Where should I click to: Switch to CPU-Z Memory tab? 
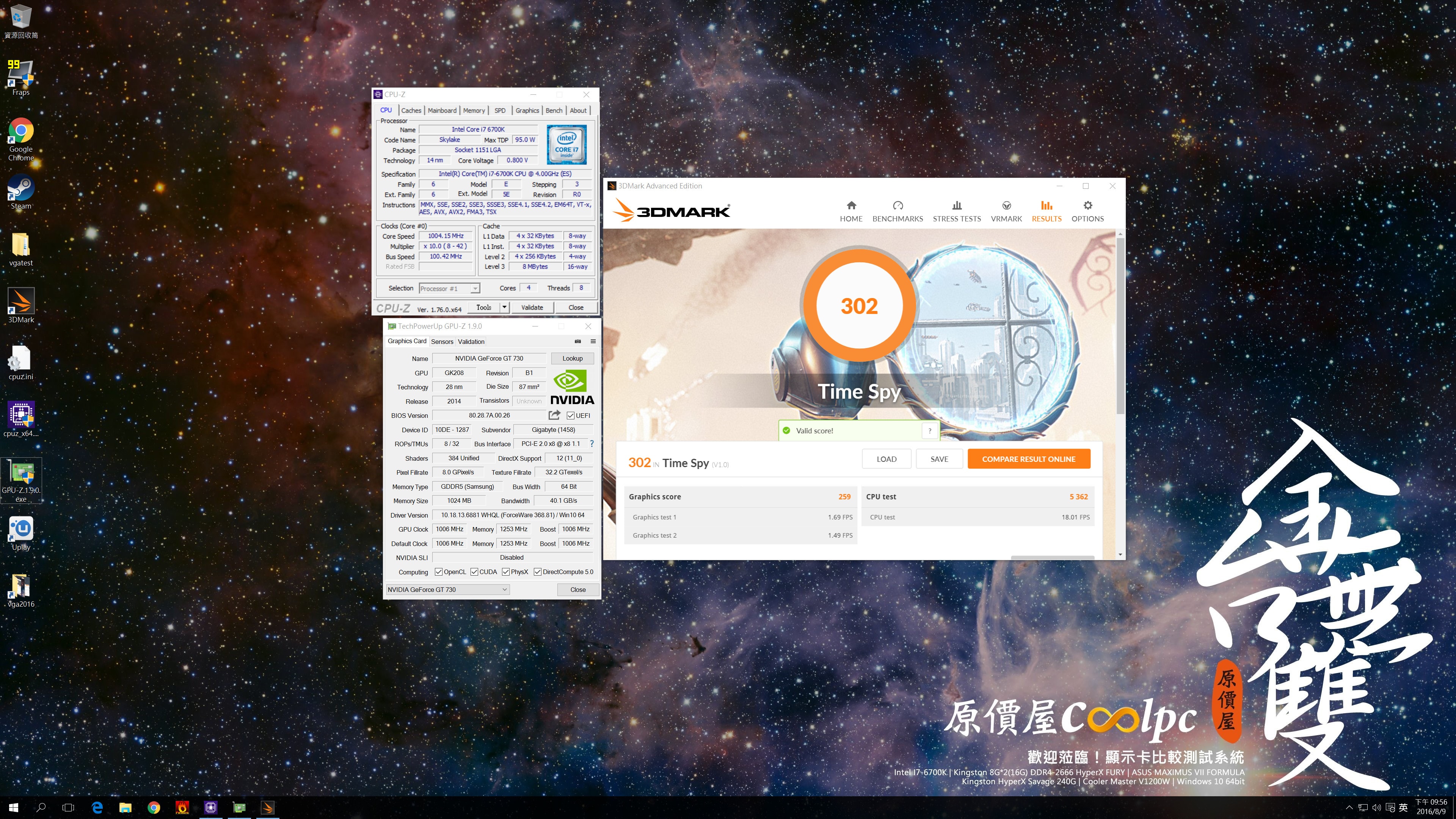pos(474,111)
